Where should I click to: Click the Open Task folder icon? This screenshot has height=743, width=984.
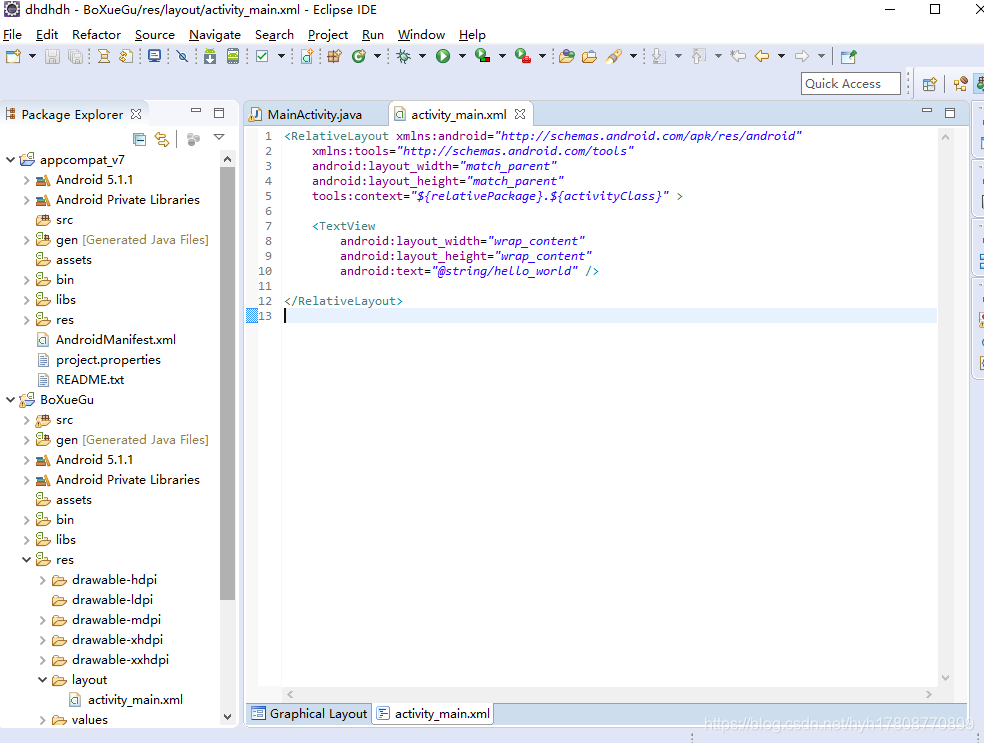[589, 56]
